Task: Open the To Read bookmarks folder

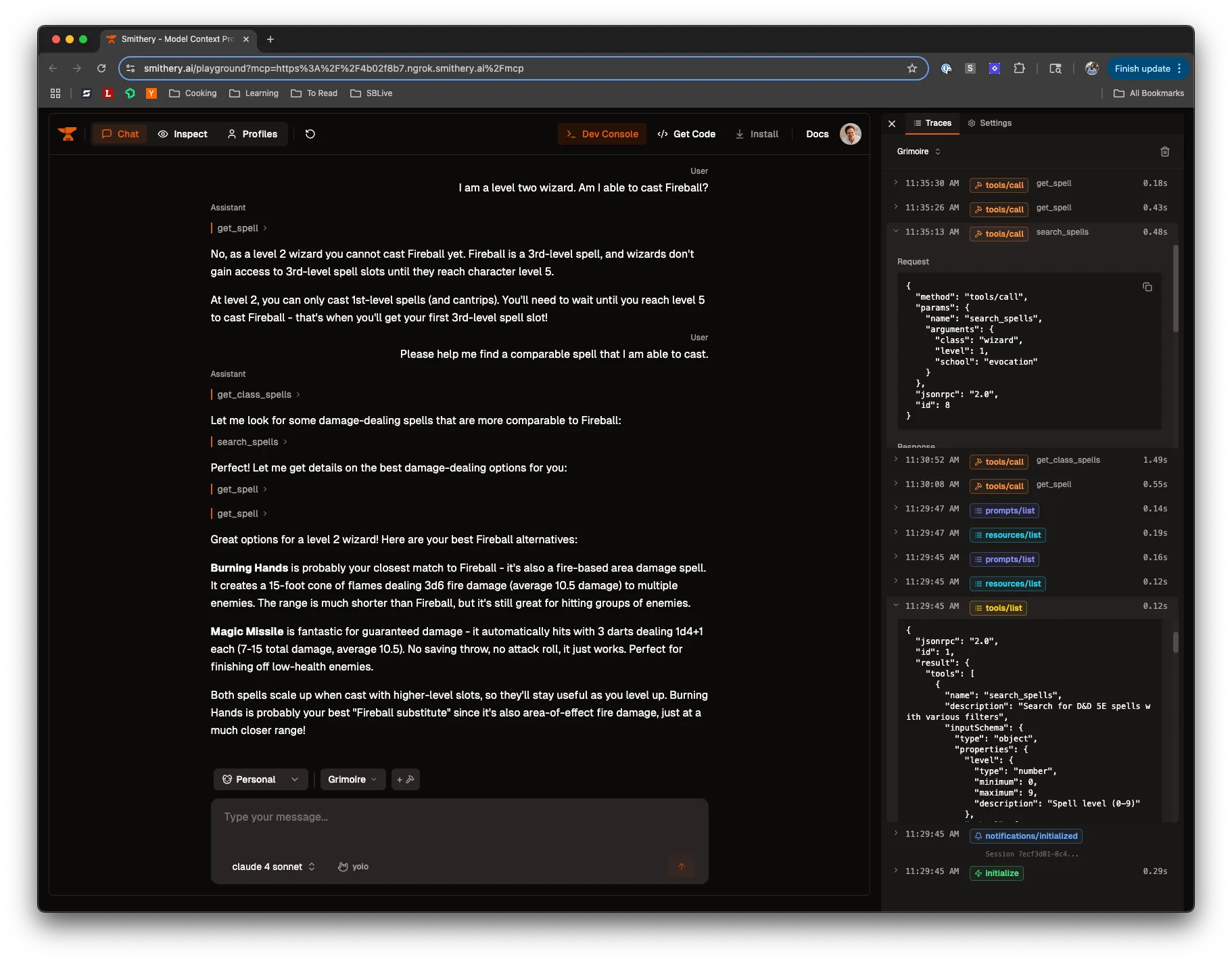Action: [x=314, y=93]
